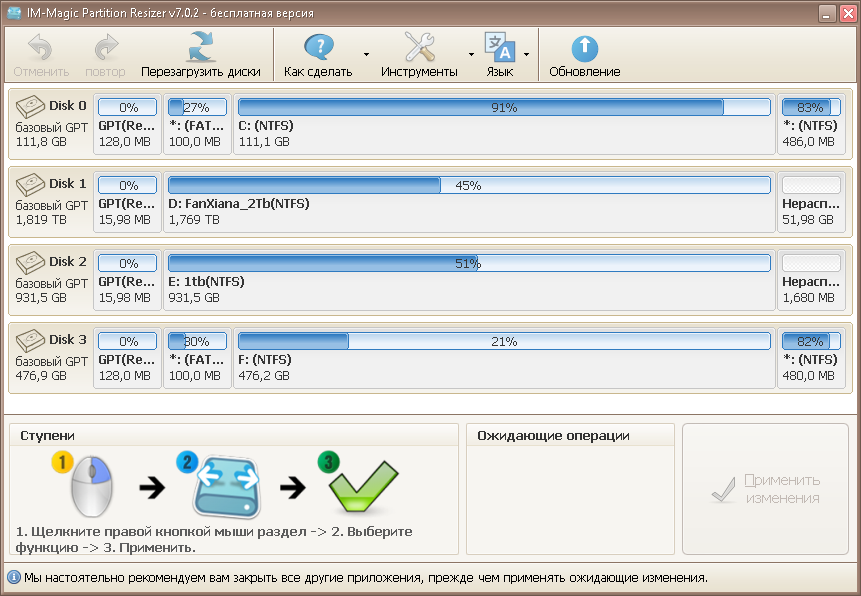Image resolution: width=861 pixels, height=596 pixels.
Task: Select the Disk 2 drive icon
Action: pos(30,263)
